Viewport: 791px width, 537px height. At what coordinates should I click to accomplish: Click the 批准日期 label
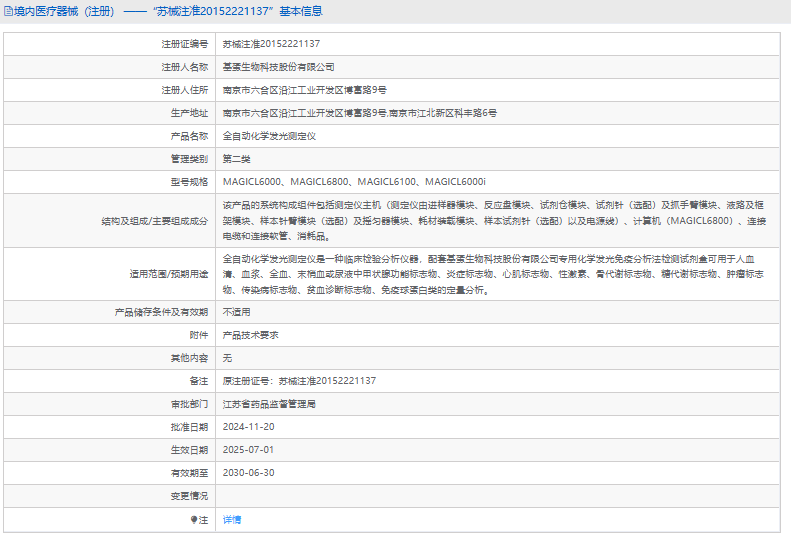tap(189, 427)
